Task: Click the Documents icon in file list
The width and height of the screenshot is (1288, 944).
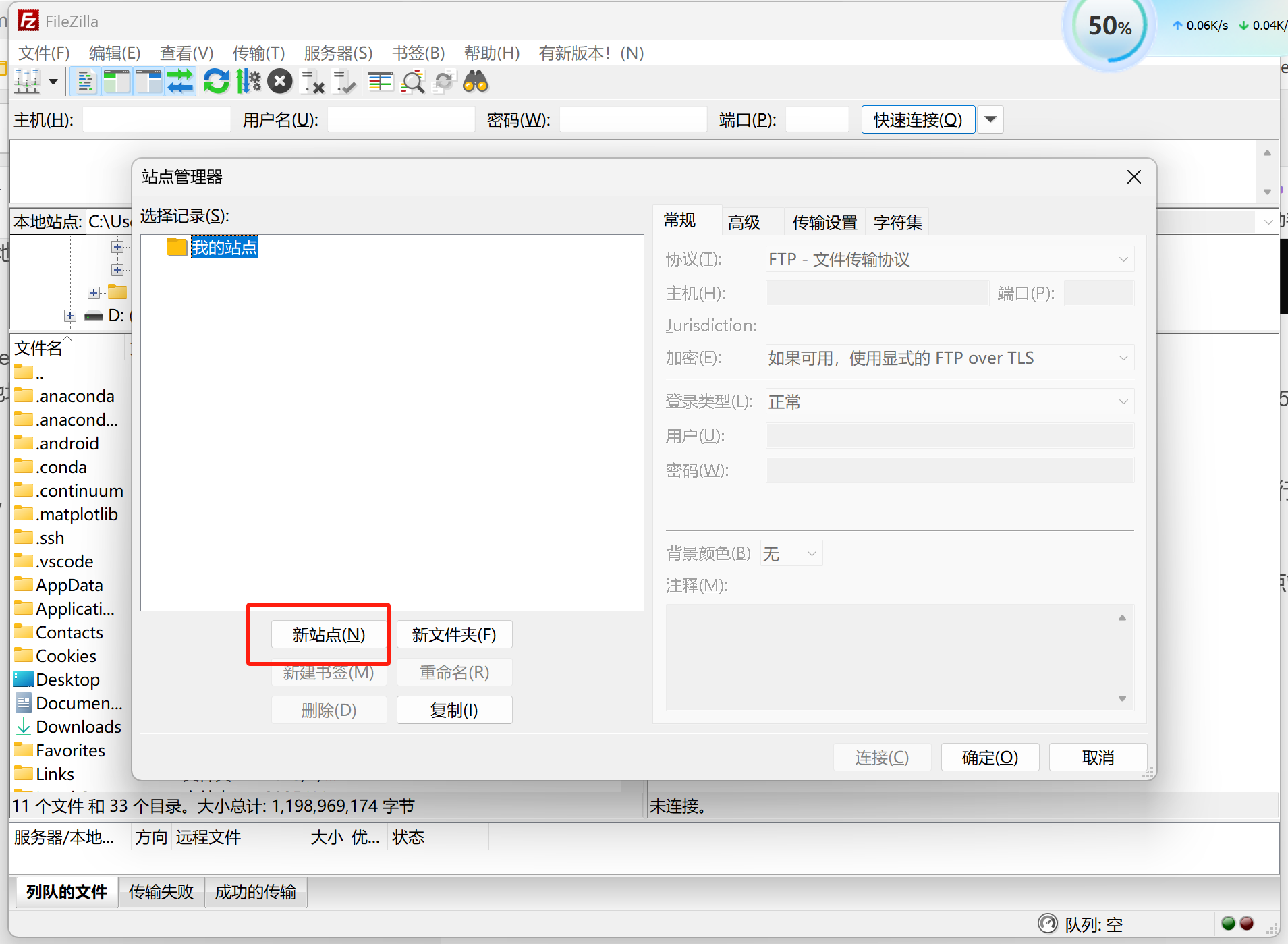Action: coord(24,702)
